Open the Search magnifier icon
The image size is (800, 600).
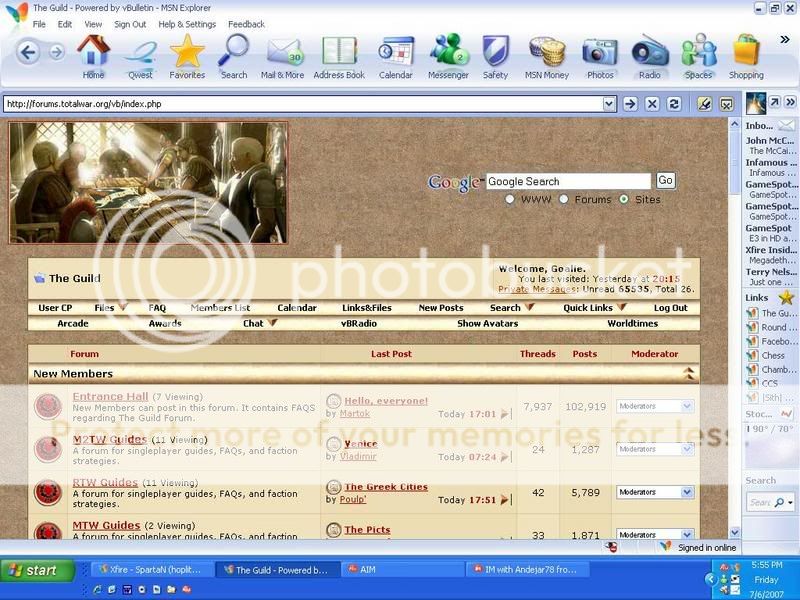point(234,56)
